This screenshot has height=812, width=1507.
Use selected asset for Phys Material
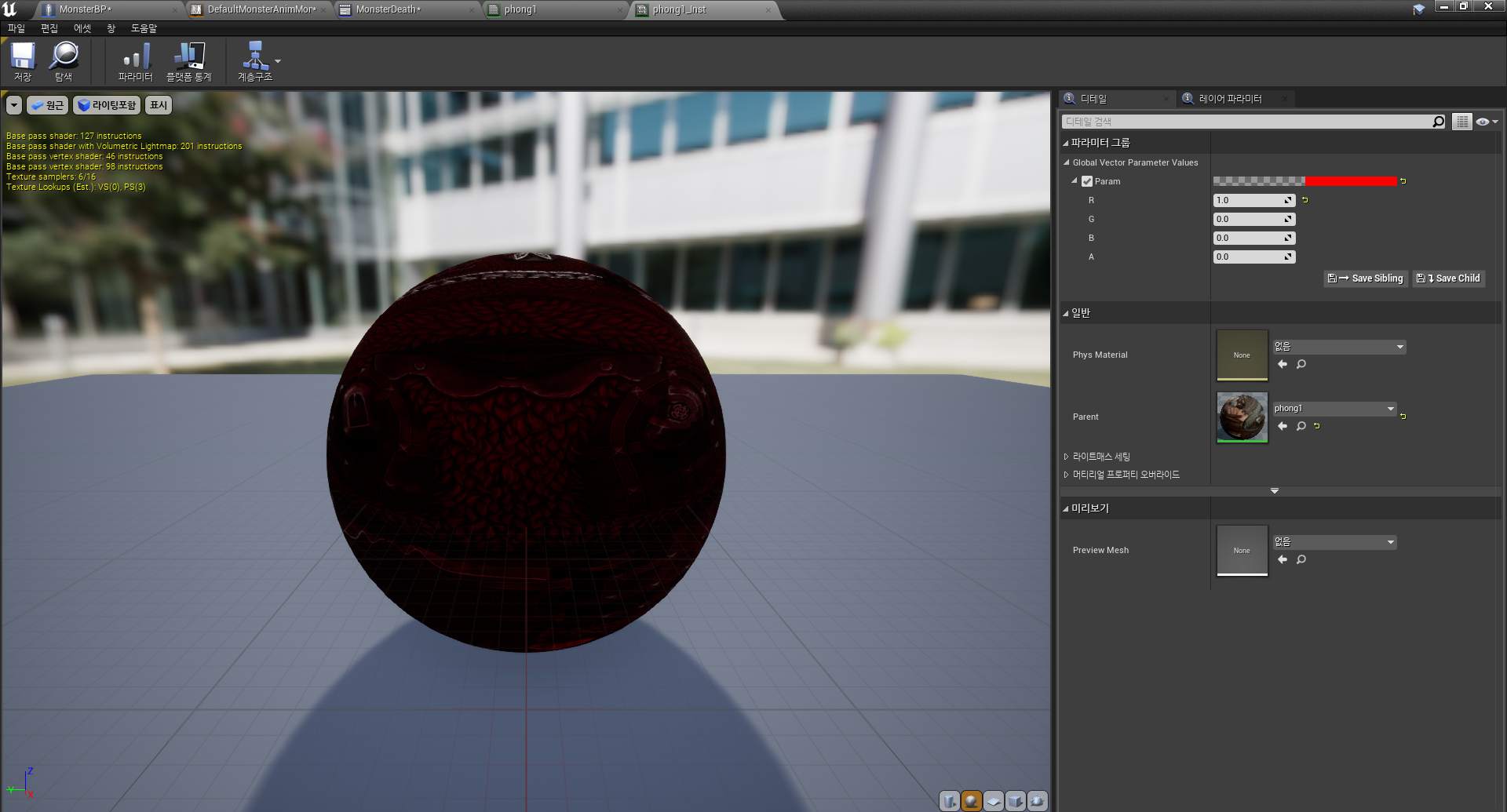click(1283, 364)
